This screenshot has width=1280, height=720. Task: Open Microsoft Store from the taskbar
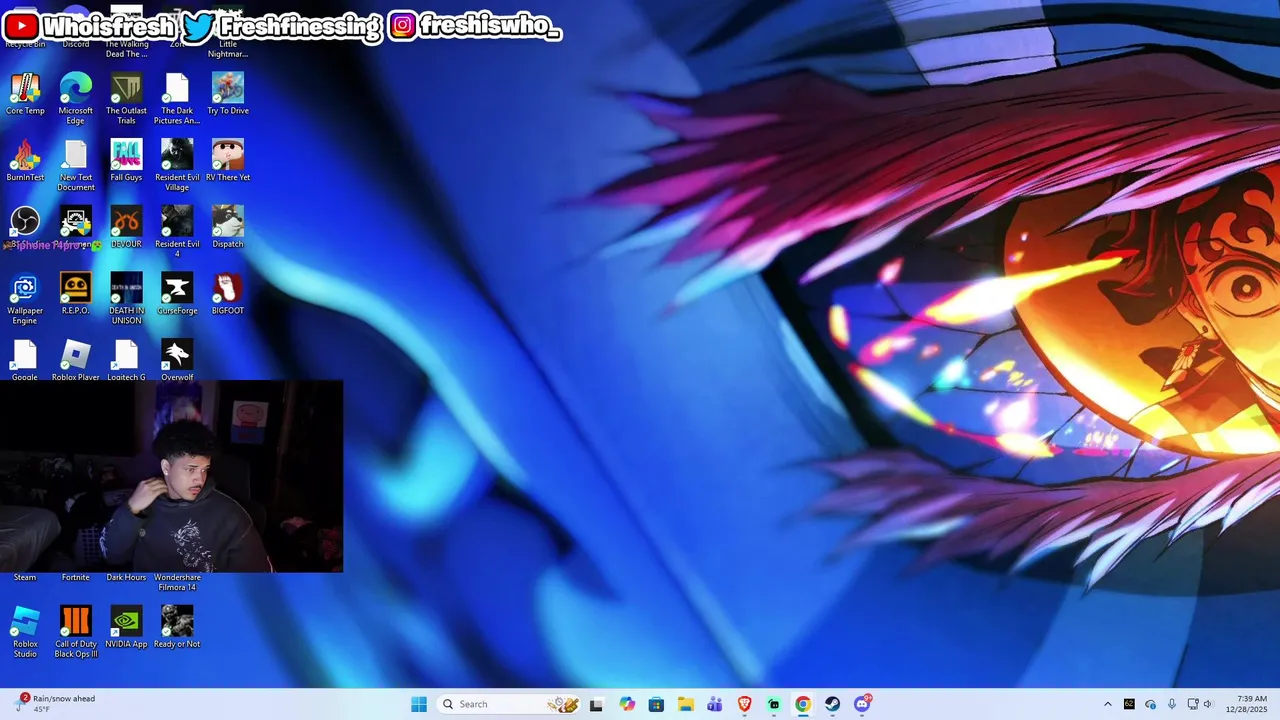click(656, 704)
